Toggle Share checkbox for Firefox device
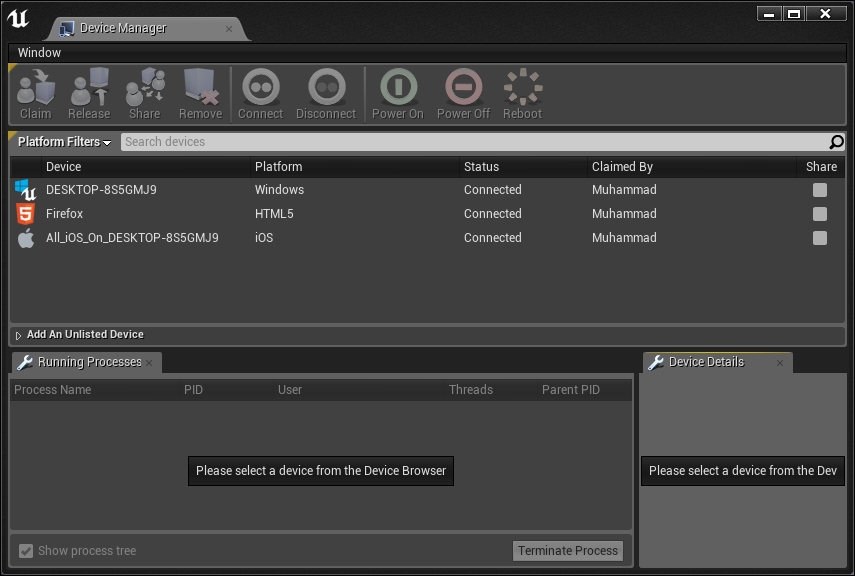The image size is (855, 576). pos(820,214)
